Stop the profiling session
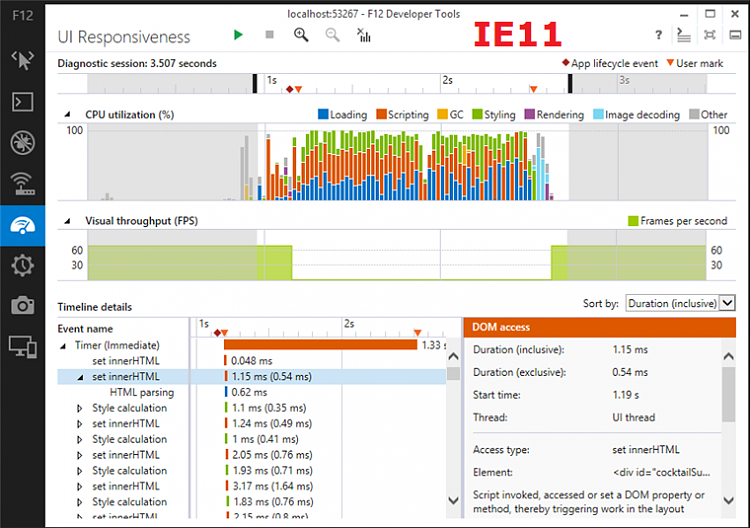Screen dimensions: 750x528 pos(270,34)
